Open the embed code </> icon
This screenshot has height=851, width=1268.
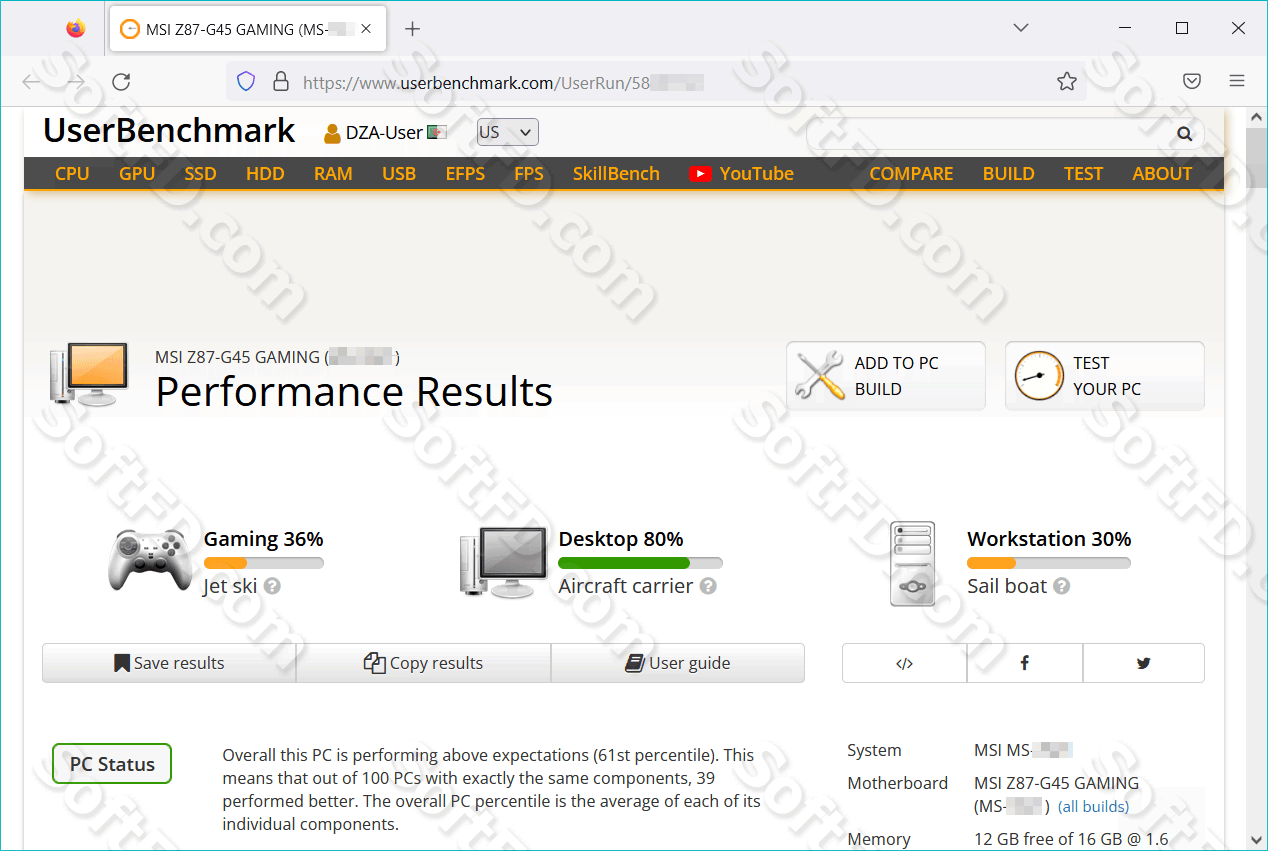pos(904,662)
